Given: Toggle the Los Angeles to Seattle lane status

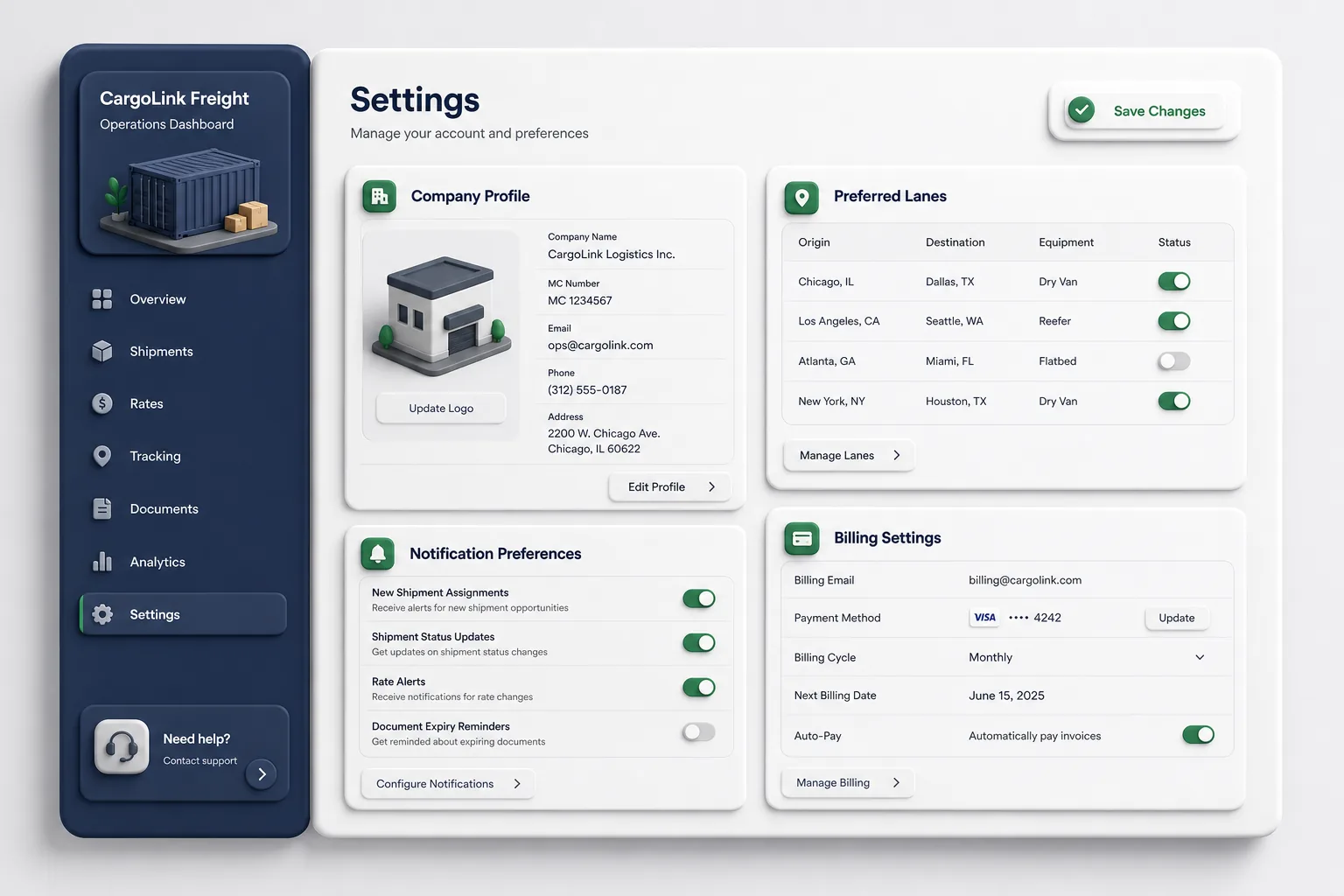Looking at the screenshot, I should (x=1174, y=321).
